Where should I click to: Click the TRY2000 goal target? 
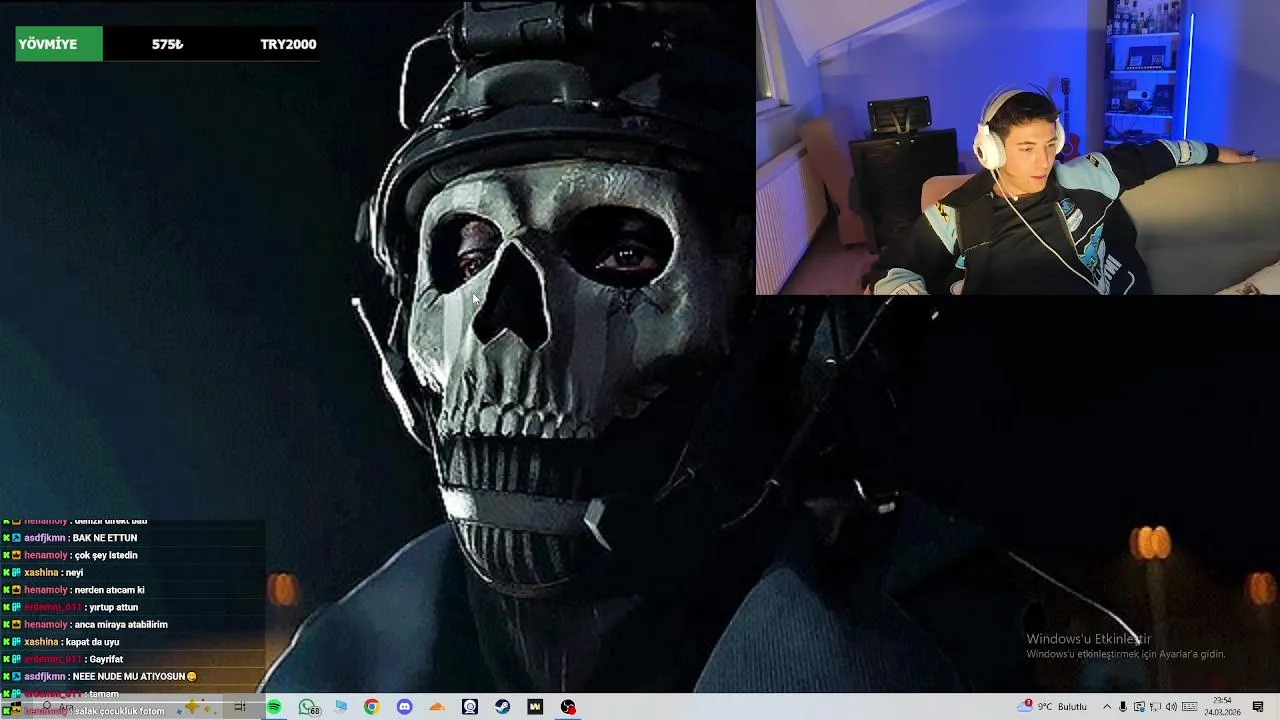(288, 44)
